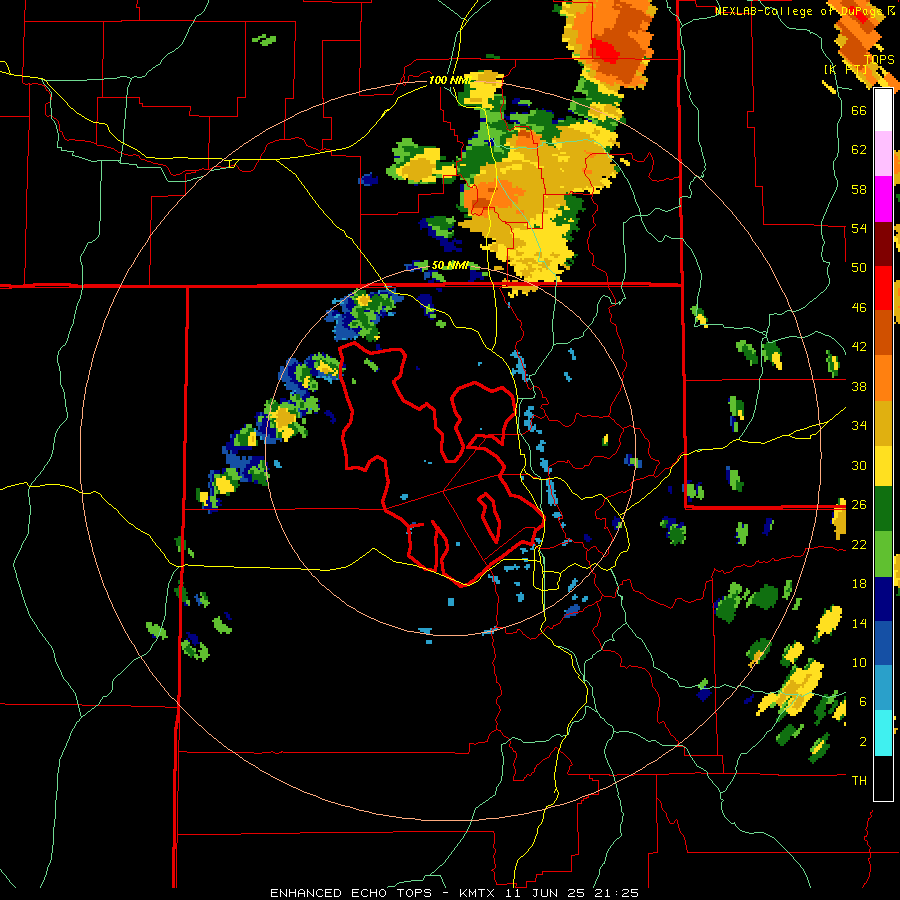Screen dimensions: 900x900
Task: Click the cyan legend band
Action: 883,734
